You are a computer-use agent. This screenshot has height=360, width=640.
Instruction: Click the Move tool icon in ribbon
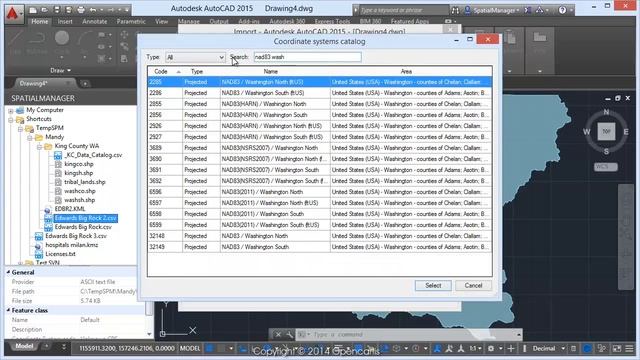coord(124,35)
